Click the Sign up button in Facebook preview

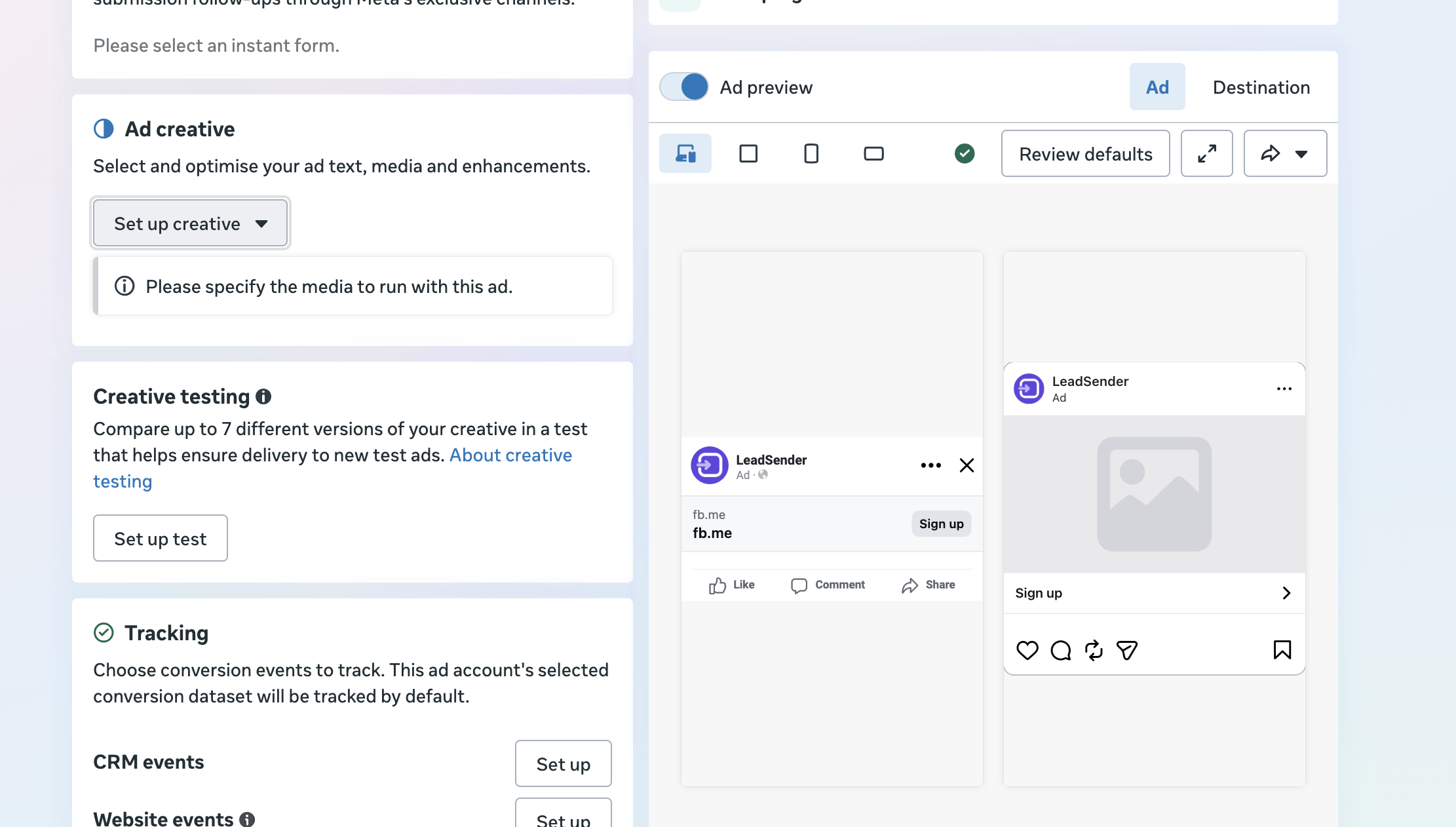pyautogui.click(x=942, y=524)
